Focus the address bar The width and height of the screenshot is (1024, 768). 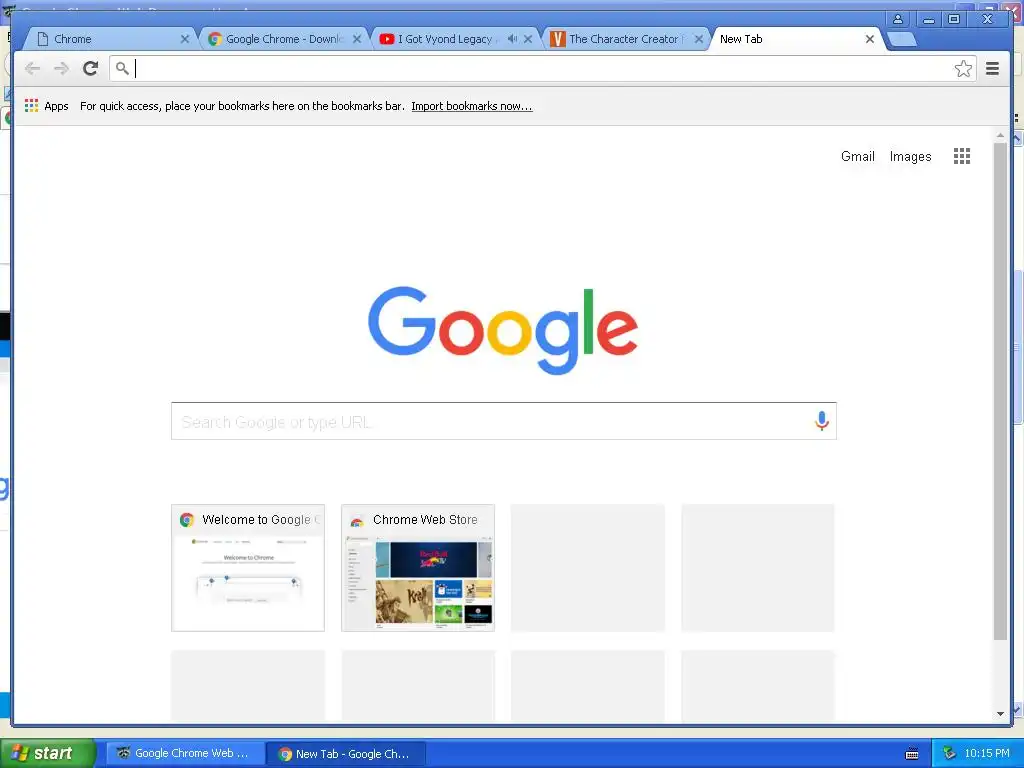pyautogui.click(x=542, y=68)
